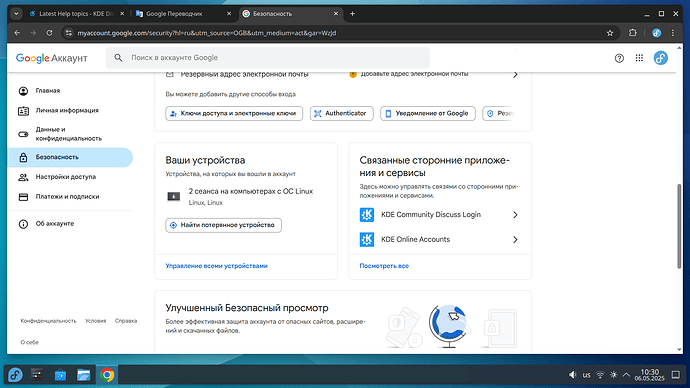
Task: Open the help question mark icon
Action: coord(619,58)
